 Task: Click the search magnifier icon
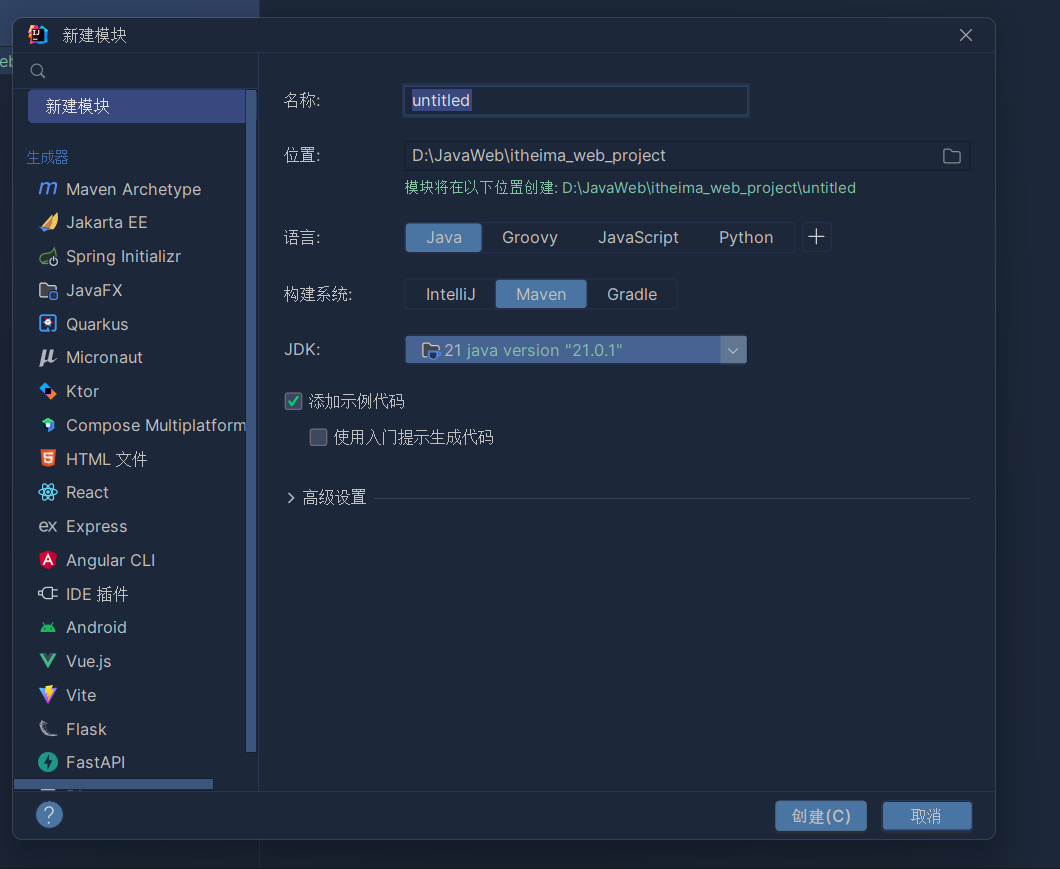(38, 71)
